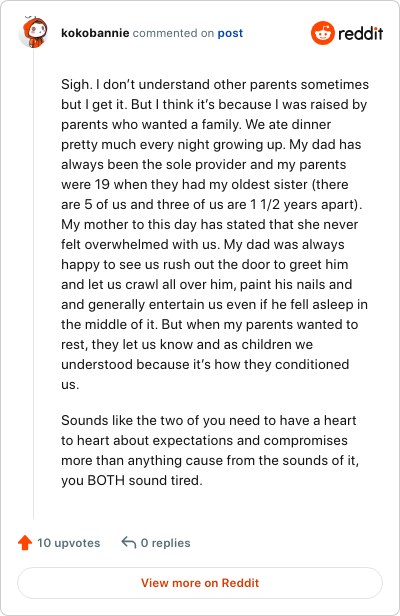
Task: Click the line starting "My mother to this day"
Action: tap(209, 224)
